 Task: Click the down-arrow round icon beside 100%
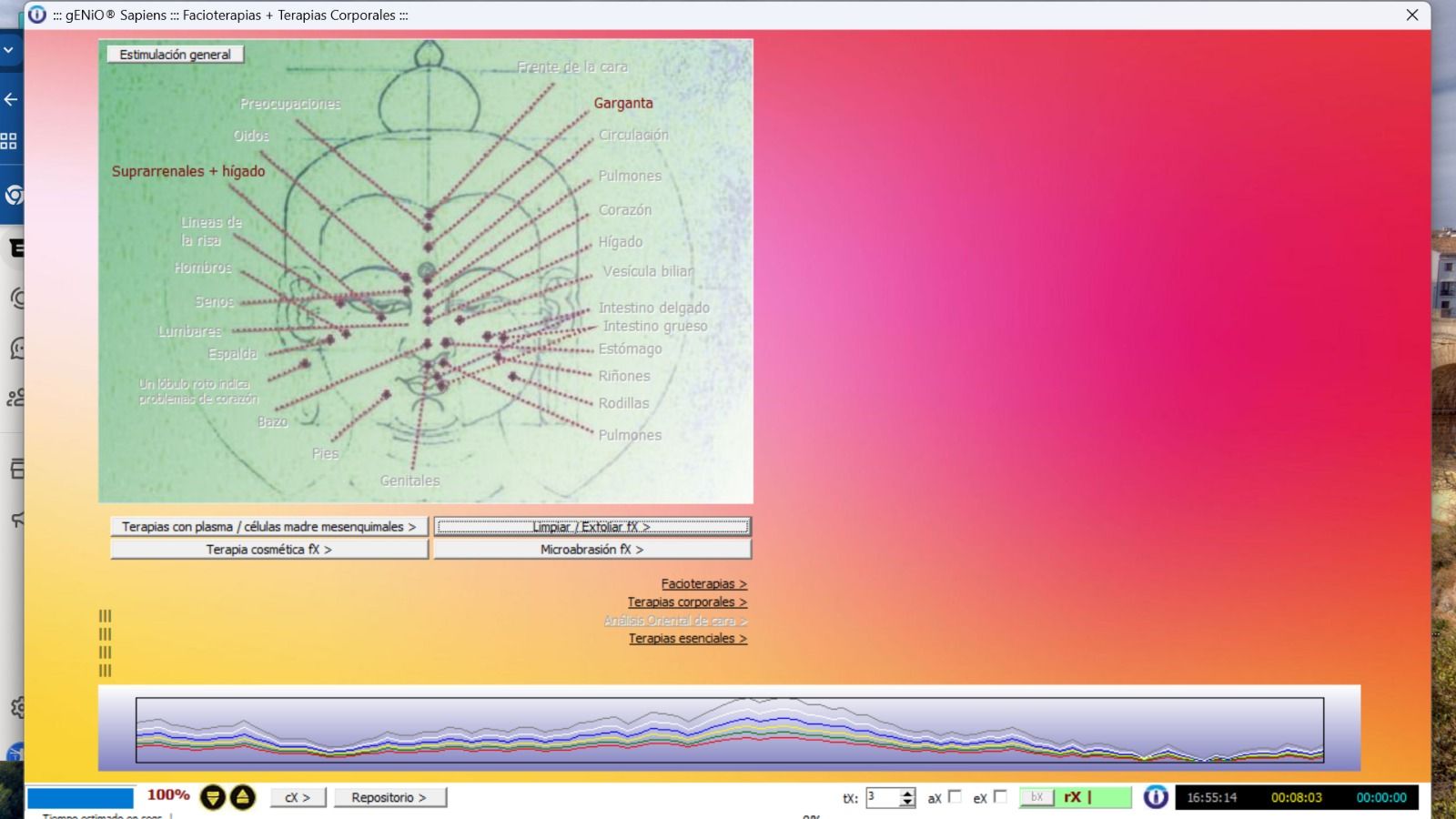coord(213,798)
